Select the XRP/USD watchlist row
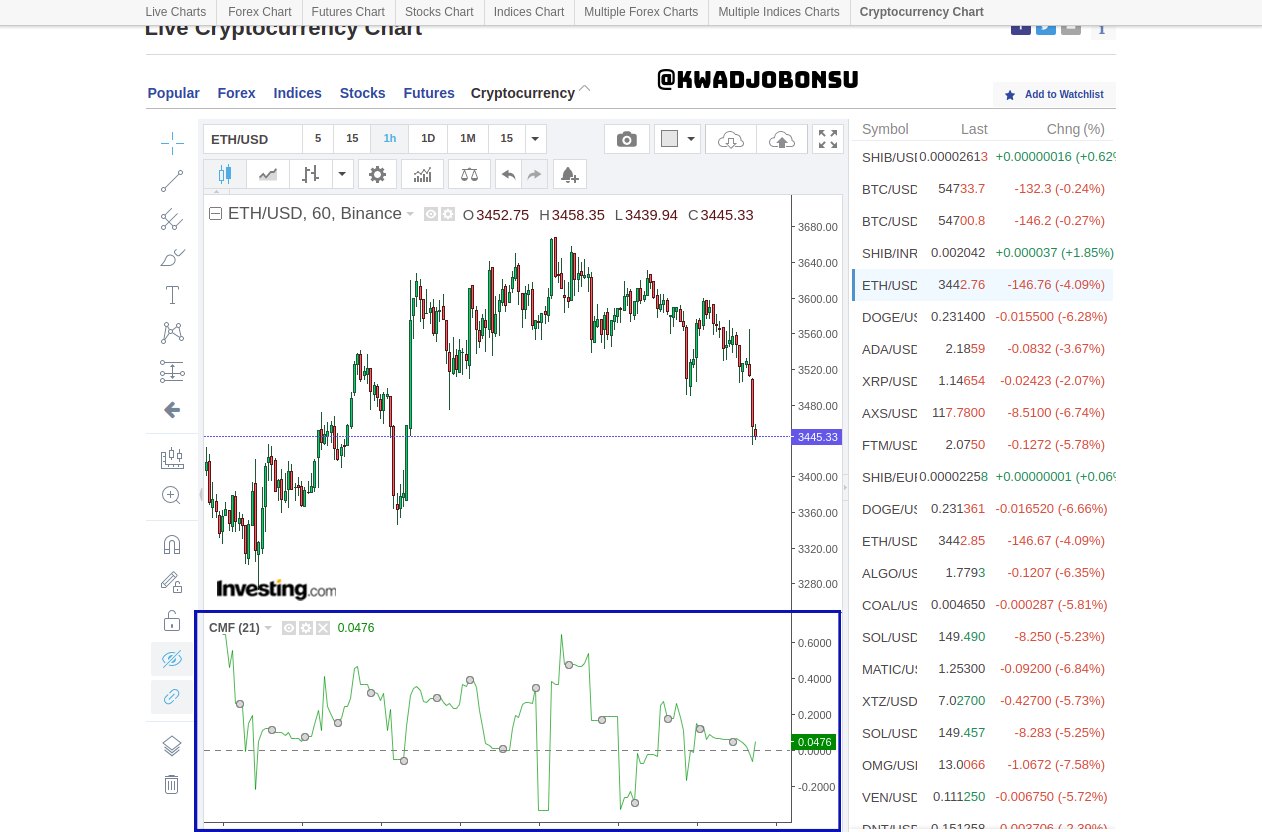Viewport: 1262px width, 832px height. (x=983, y=381)
